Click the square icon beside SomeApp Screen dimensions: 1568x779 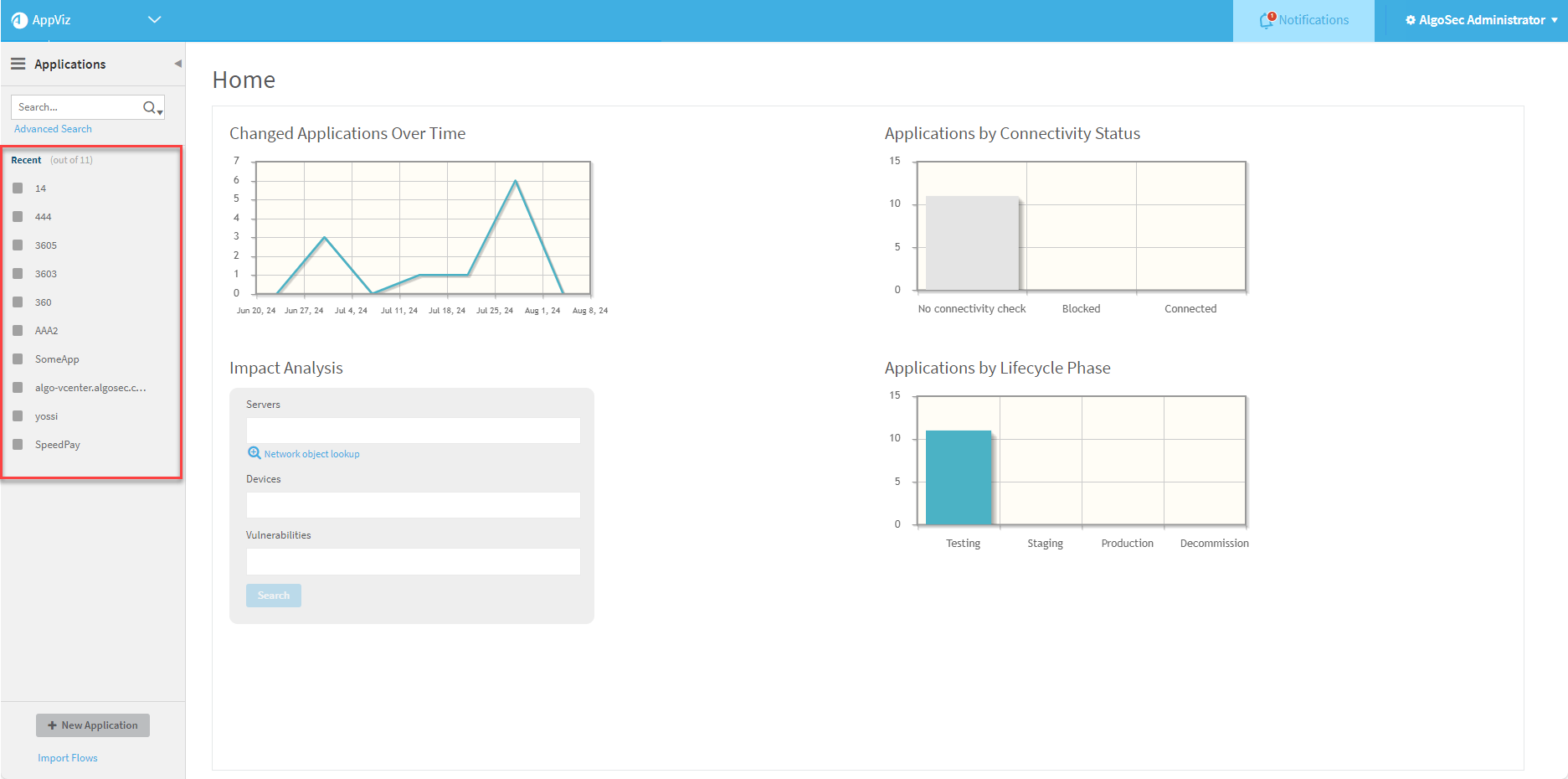tap(18, 359)
